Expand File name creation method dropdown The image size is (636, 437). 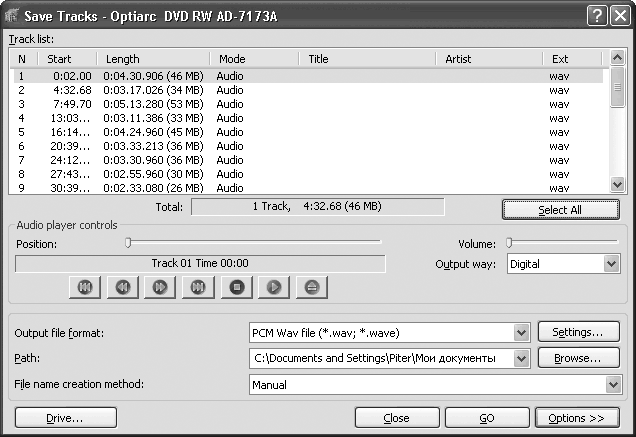click(x=611, y=384)
